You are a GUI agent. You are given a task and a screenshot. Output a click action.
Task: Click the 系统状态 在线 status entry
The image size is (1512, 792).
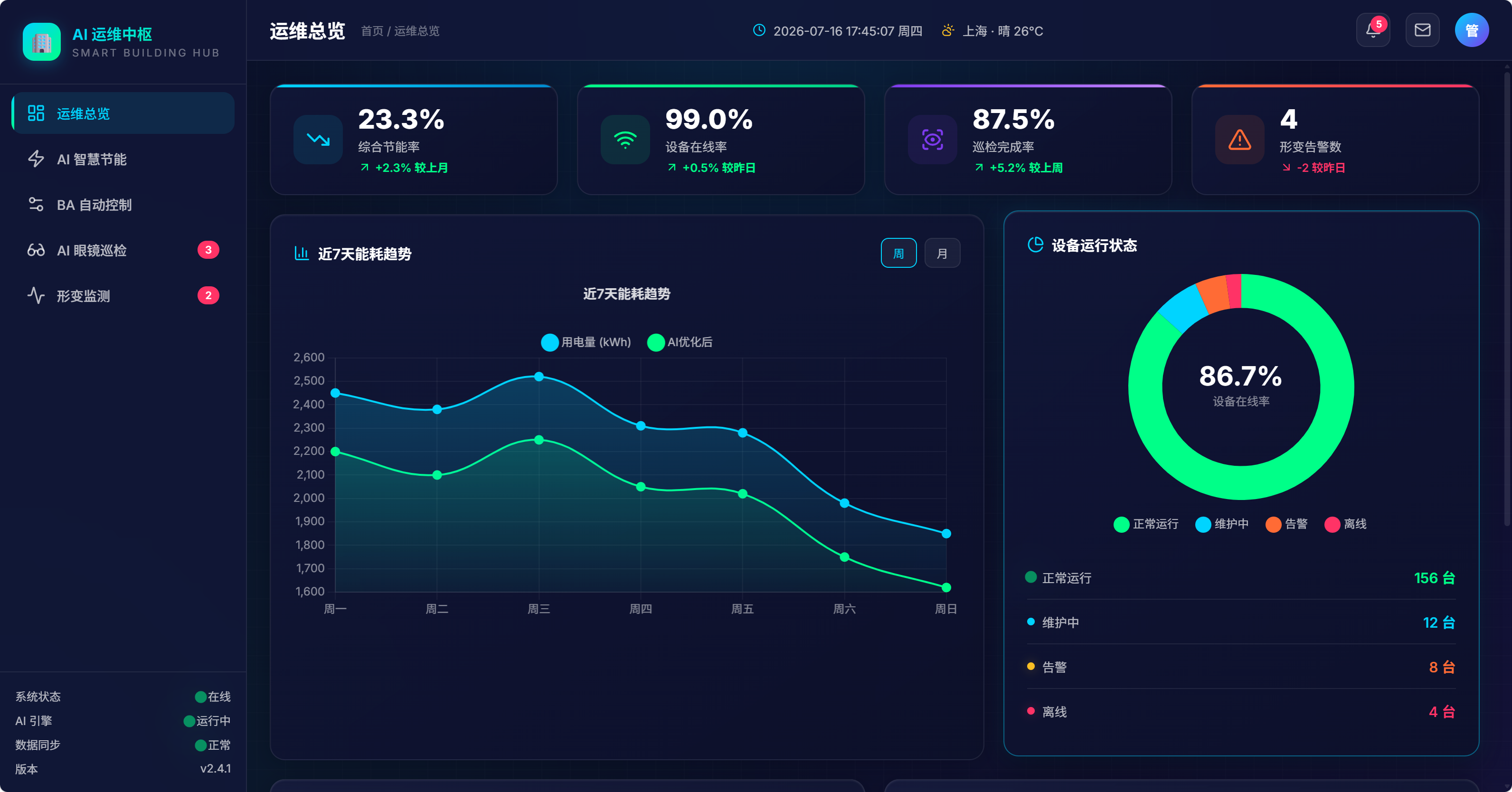pyautogui.click(x=123, y=696)
